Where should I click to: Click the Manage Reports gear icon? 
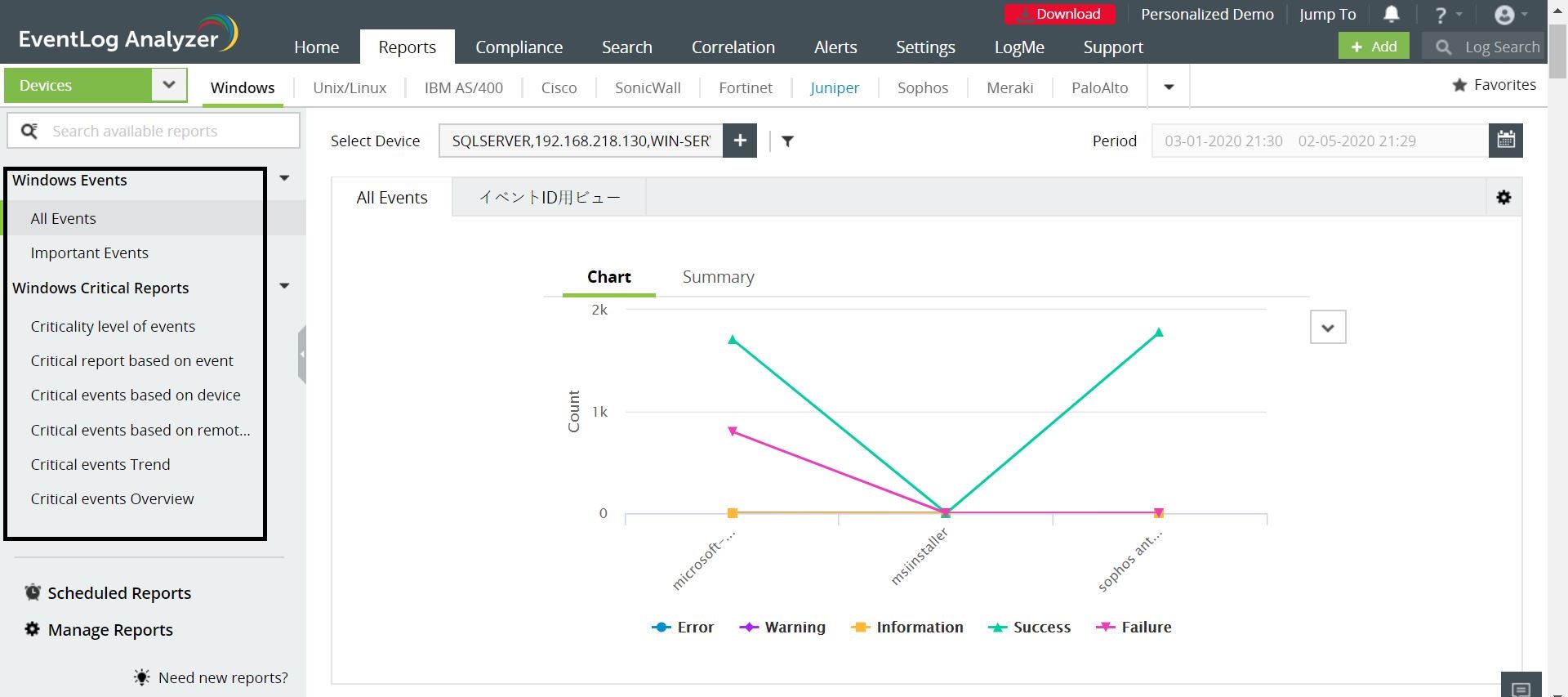[x=32, y=629]
